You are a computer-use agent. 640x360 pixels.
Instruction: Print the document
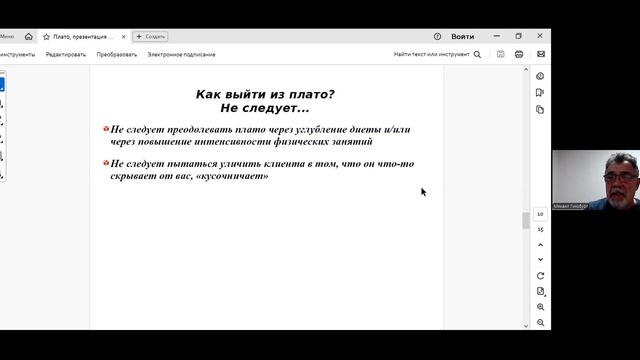519,54
